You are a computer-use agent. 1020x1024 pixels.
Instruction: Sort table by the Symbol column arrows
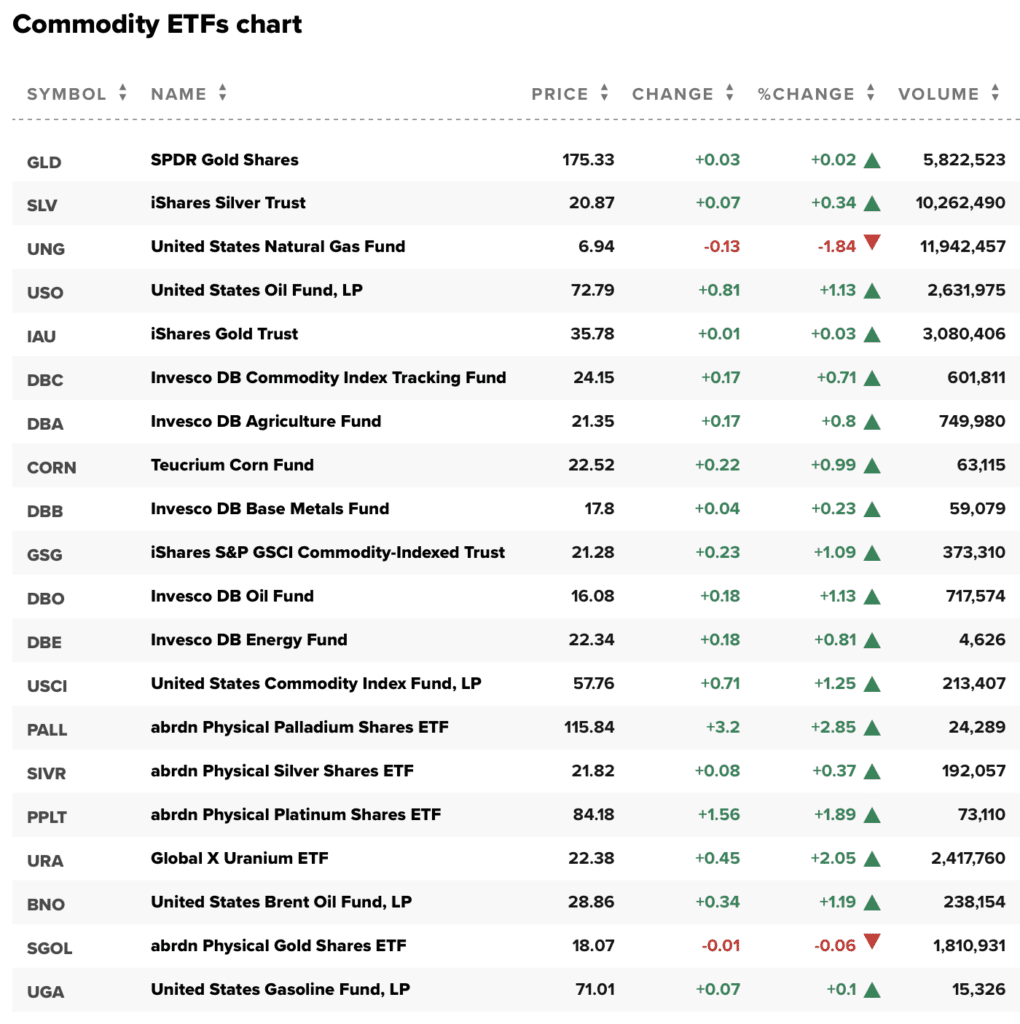123,93
